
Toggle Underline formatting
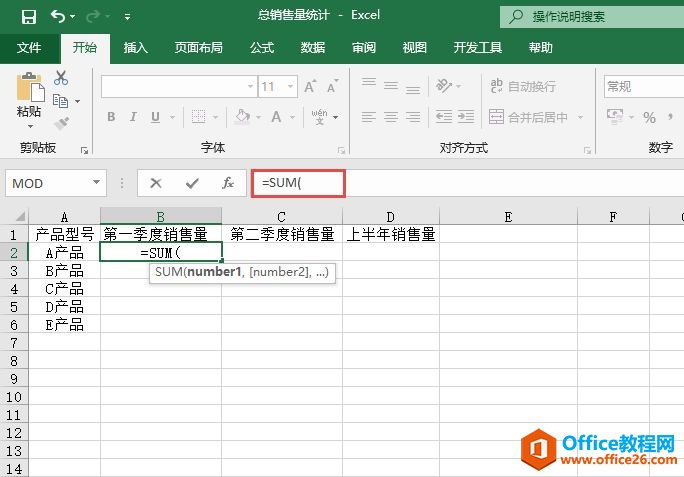[x=155, y=117]
